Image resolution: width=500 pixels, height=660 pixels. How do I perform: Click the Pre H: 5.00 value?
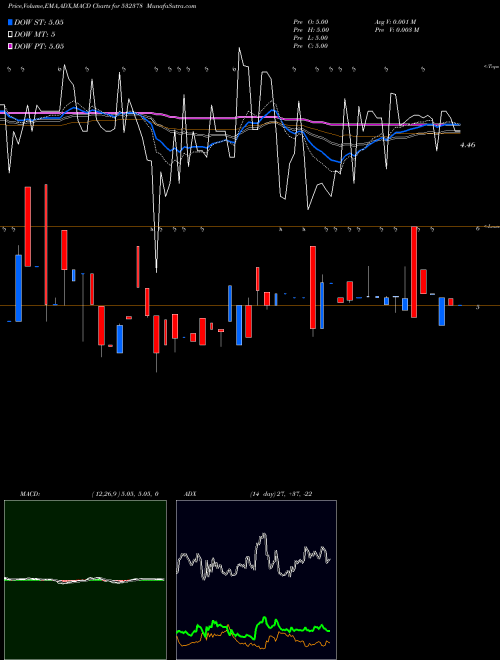click(x=311, y=30)
